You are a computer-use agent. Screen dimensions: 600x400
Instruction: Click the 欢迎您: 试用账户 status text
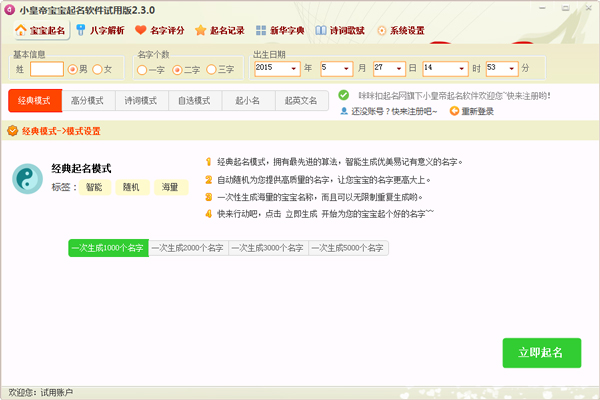click(x=41, y=392)
